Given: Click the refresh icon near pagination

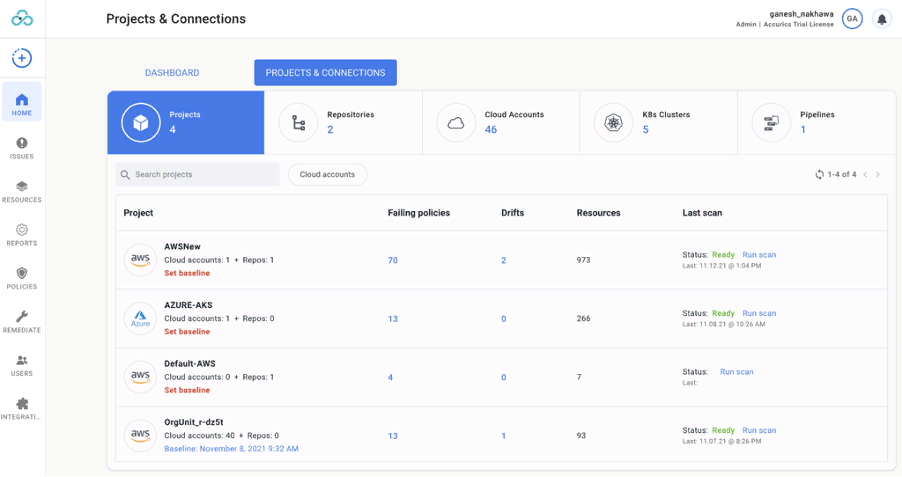Looking at the screenshot, I should click(819, 175).
